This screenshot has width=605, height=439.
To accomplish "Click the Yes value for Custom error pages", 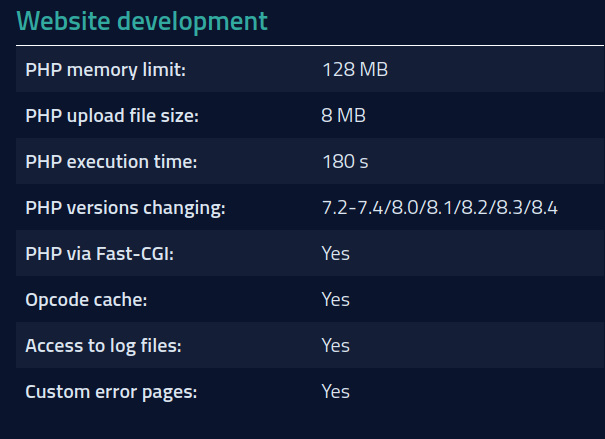I will pyautogui.click(x=336, y=391).
